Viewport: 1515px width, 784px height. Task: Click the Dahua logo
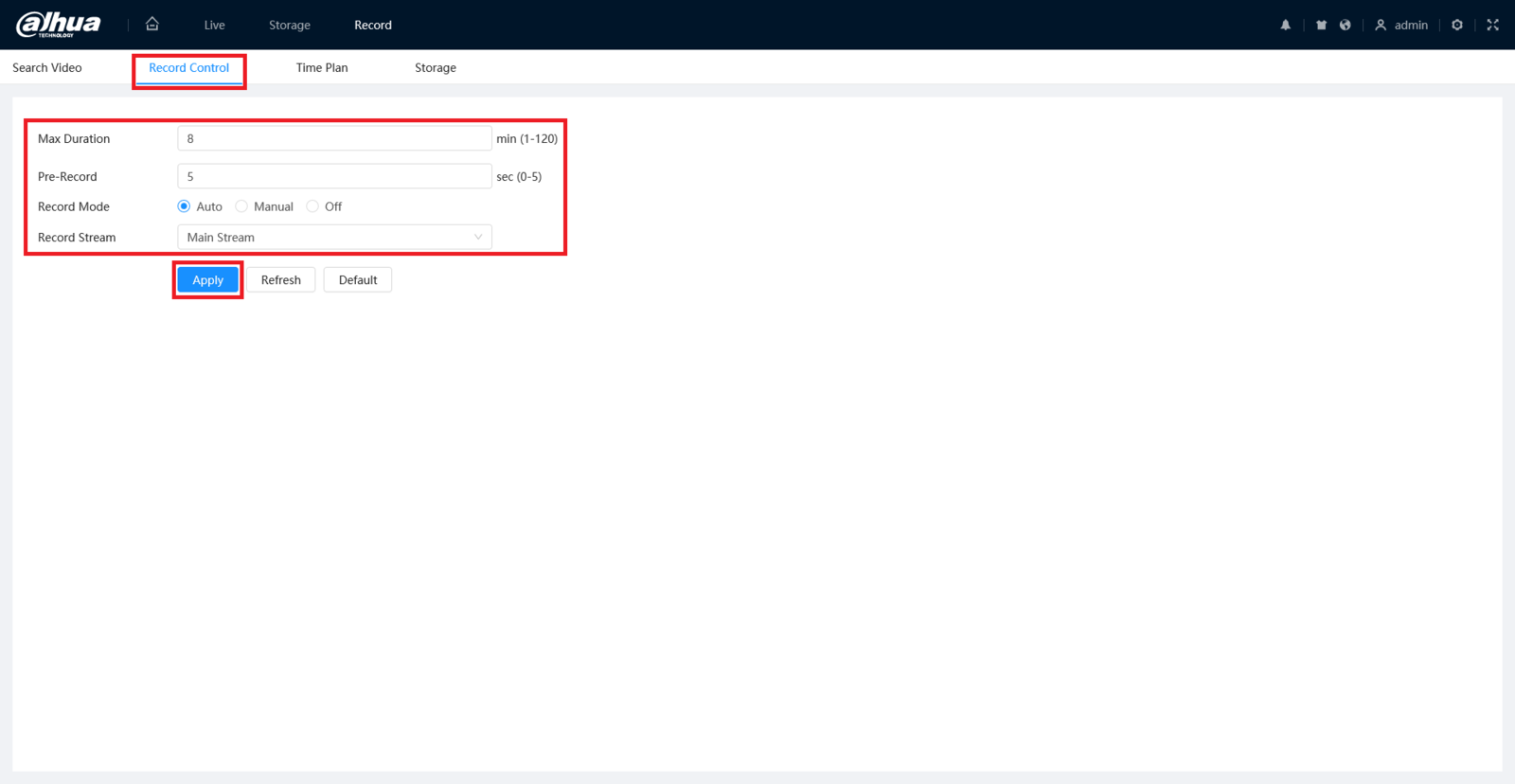pos(59,25)
